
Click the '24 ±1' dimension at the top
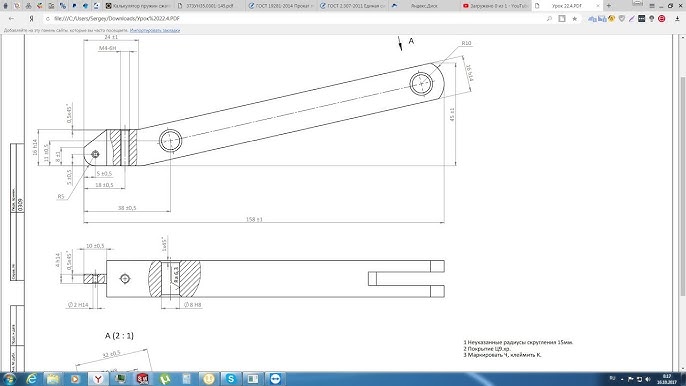pos(111,37)
